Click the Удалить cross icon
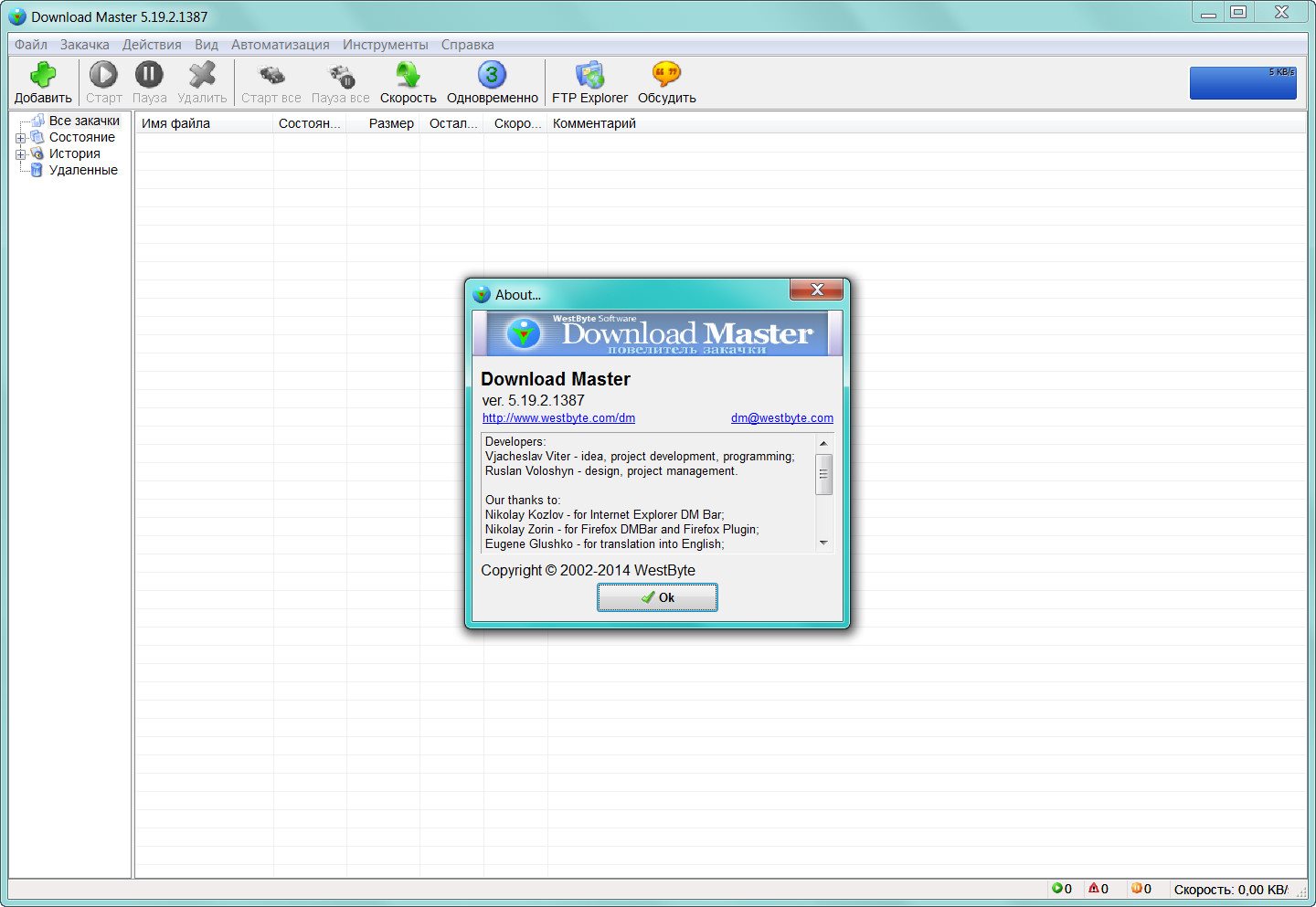 [x=202, y=75]
